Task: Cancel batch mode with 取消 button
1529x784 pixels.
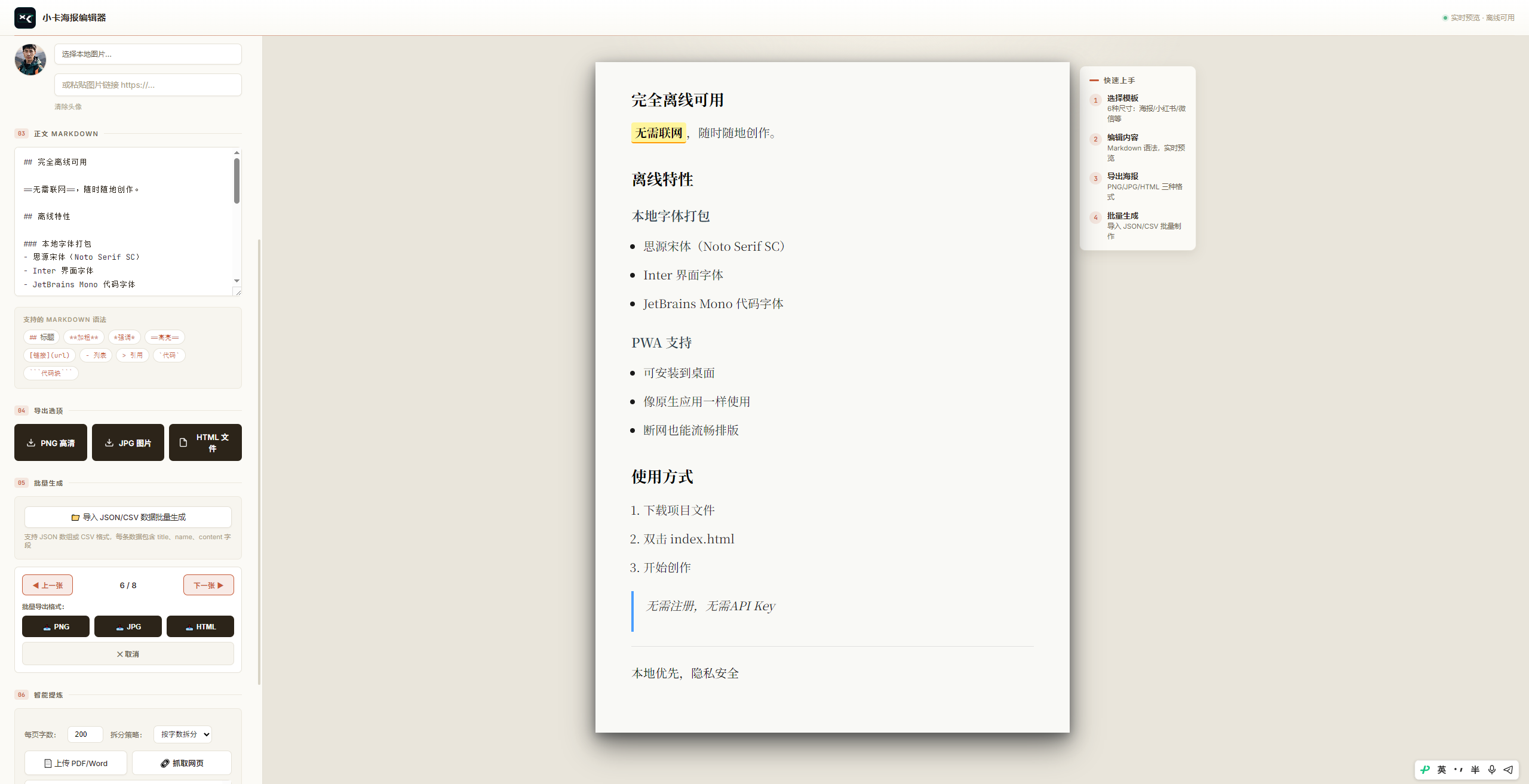Action: 128,654
